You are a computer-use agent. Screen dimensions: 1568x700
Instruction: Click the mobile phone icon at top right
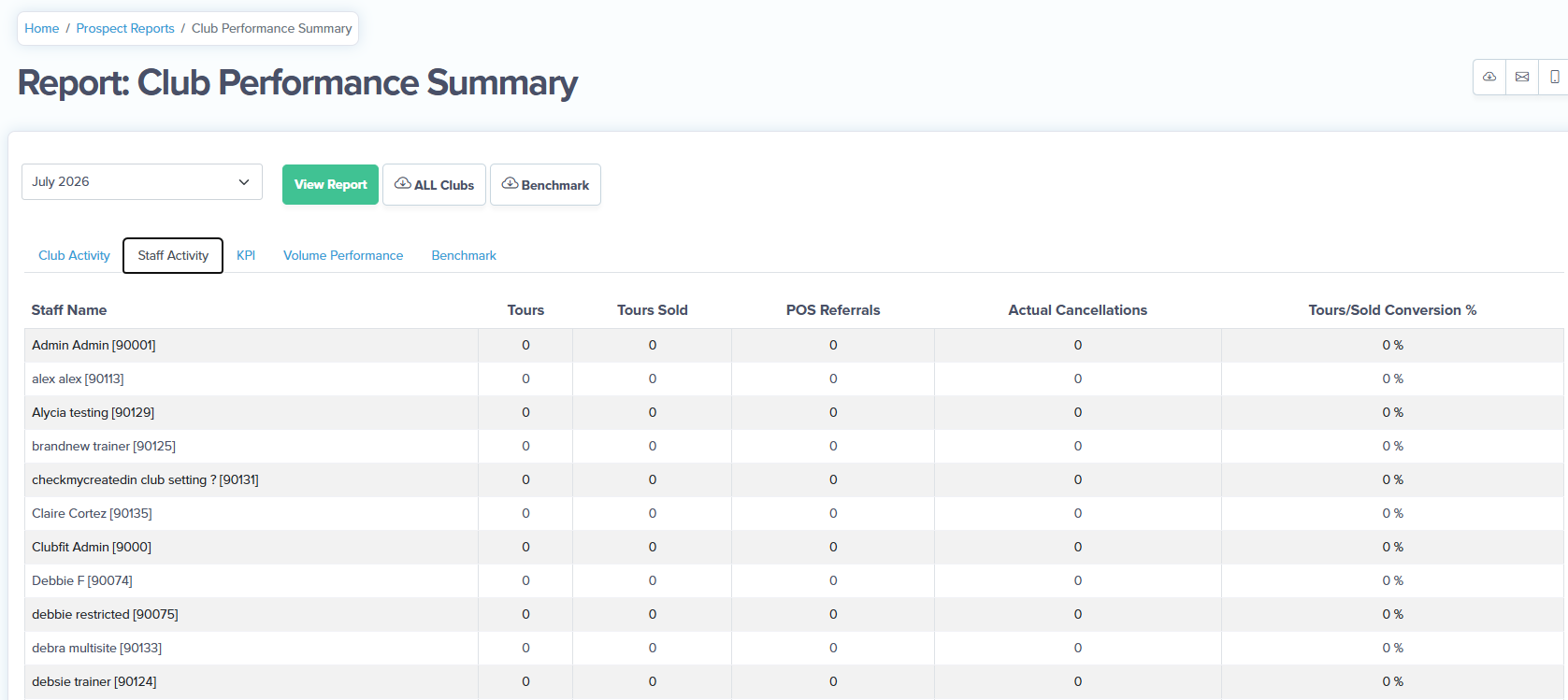click(1554, 77)
